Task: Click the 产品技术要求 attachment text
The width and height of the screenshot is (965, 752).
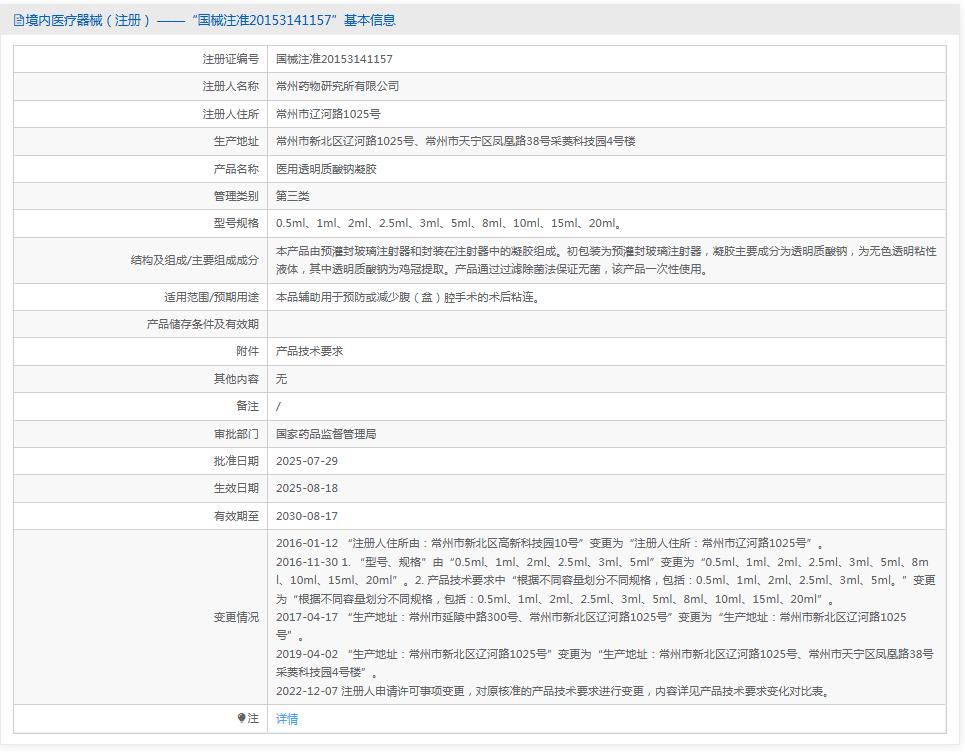Action: 309,351
